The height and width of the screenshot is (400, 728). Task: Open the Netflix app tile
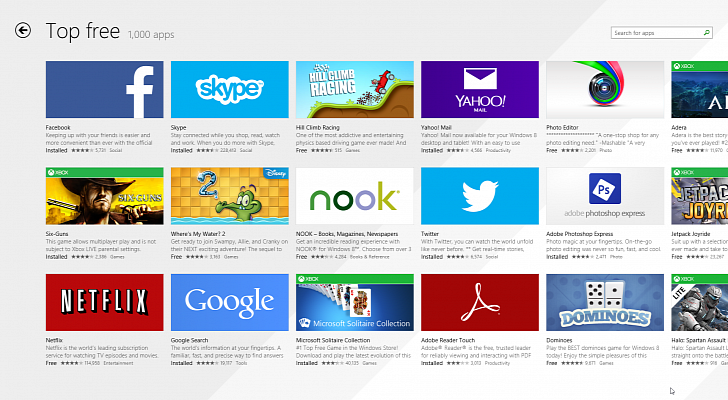click(x=104, y=302)
